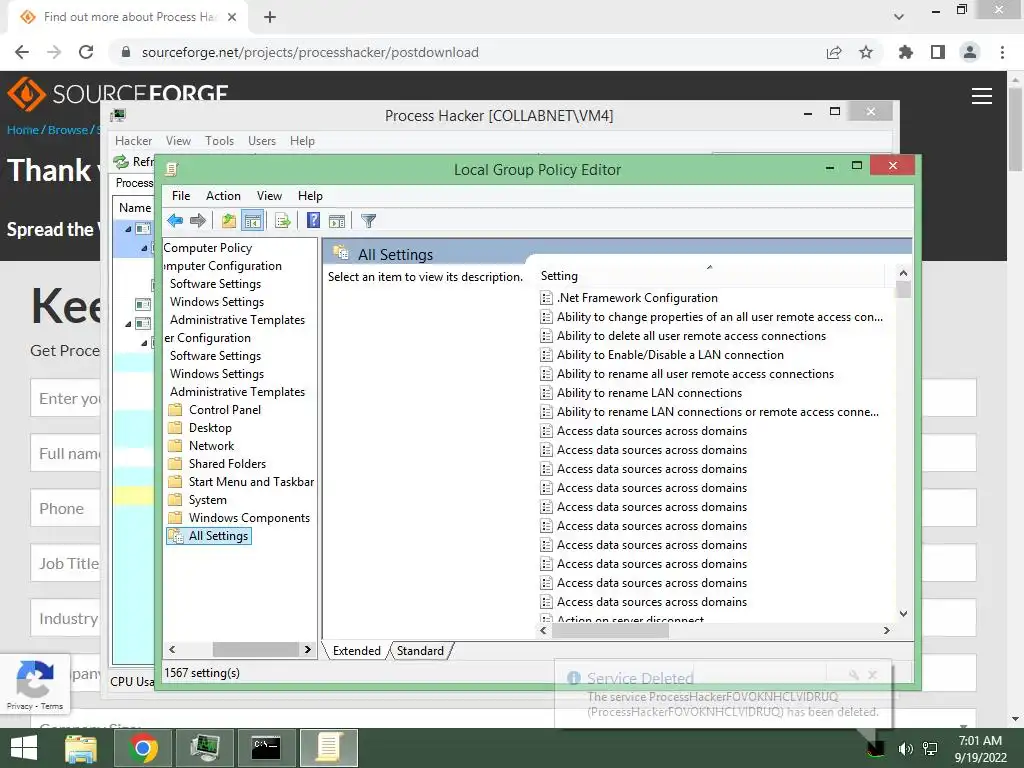The image size is (1024, 768).
Task: Open File Explorer from taskbar
Action: point(81,748)
